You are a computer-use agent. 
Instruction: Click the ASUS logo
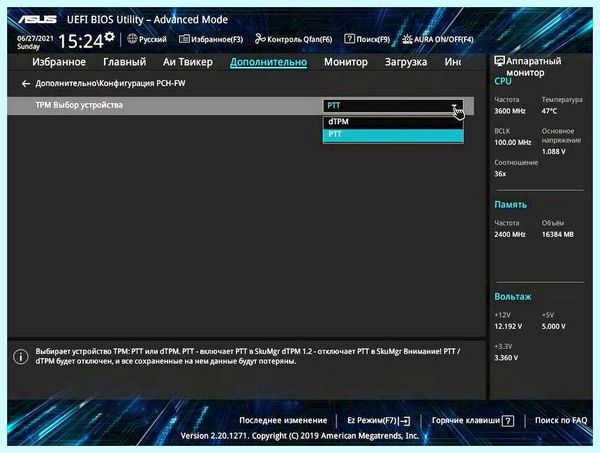point(38,19)
